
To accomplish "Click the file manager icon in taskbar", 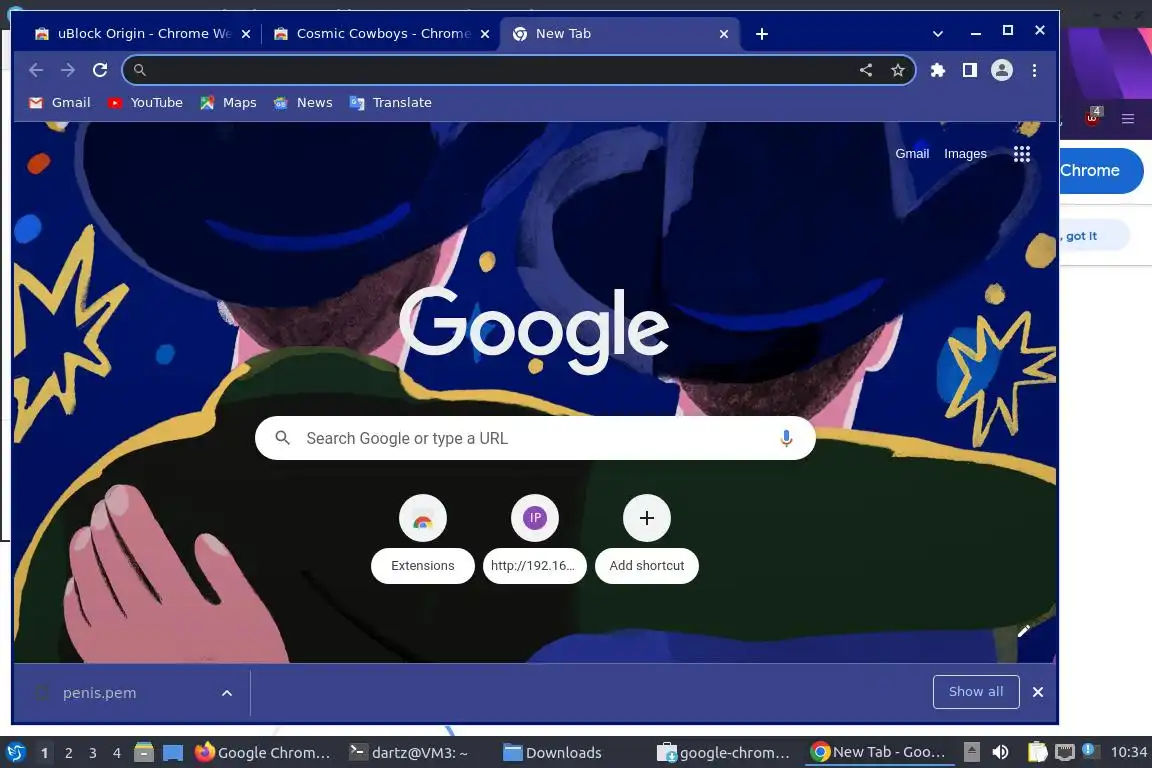I will 144,752.
